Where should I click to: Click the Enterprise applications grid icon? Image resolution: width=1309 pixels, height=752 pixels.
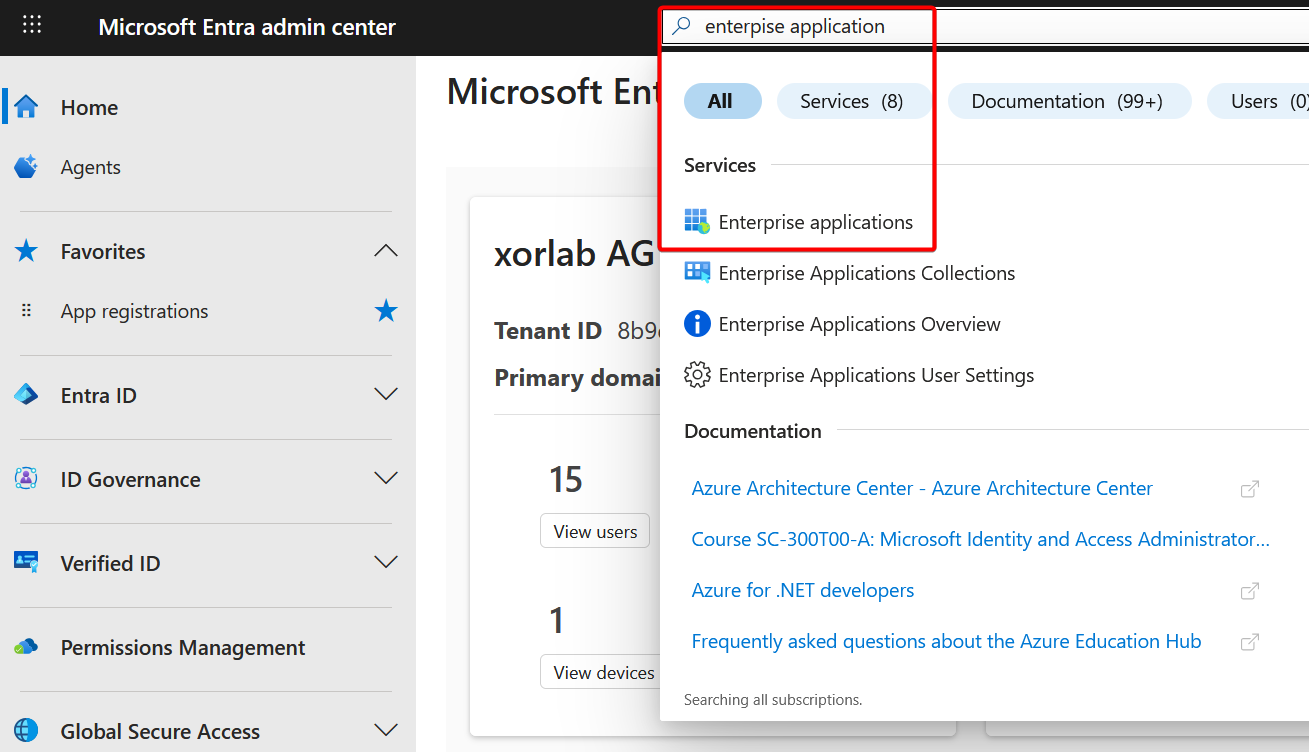tap(697, 222)
